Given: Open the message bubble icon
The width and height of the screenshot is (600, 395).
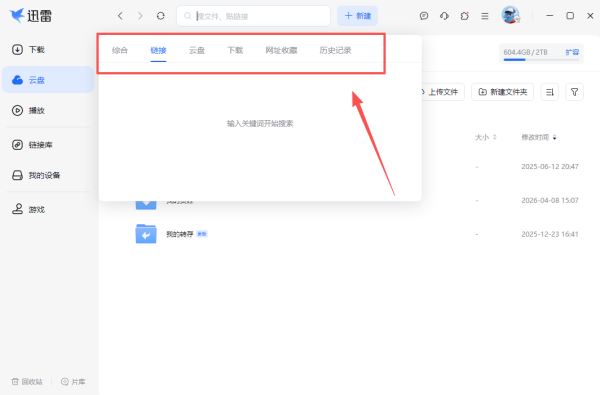Looking at the screenshot, I should [x=424, y=16].
